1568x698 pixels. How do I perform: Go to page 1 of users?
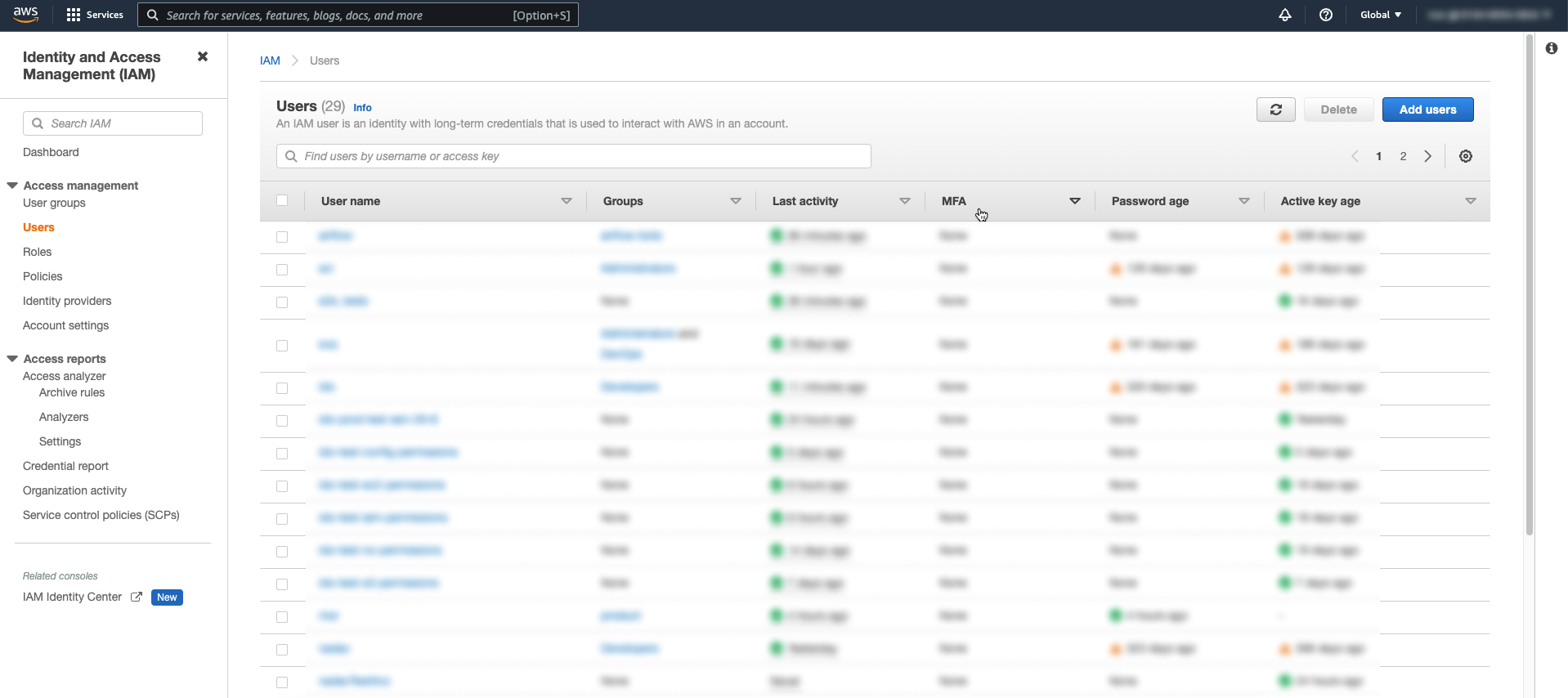tap(1378, 156)
